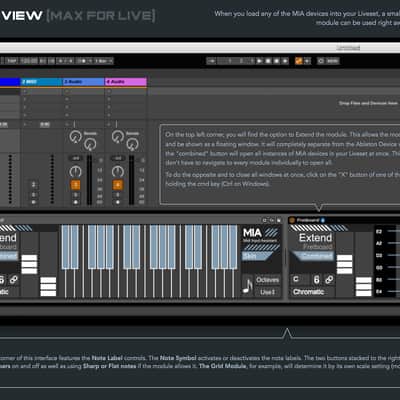
Task: Click the first send knob on track 3 Audio
Action: tap(76, 136)
